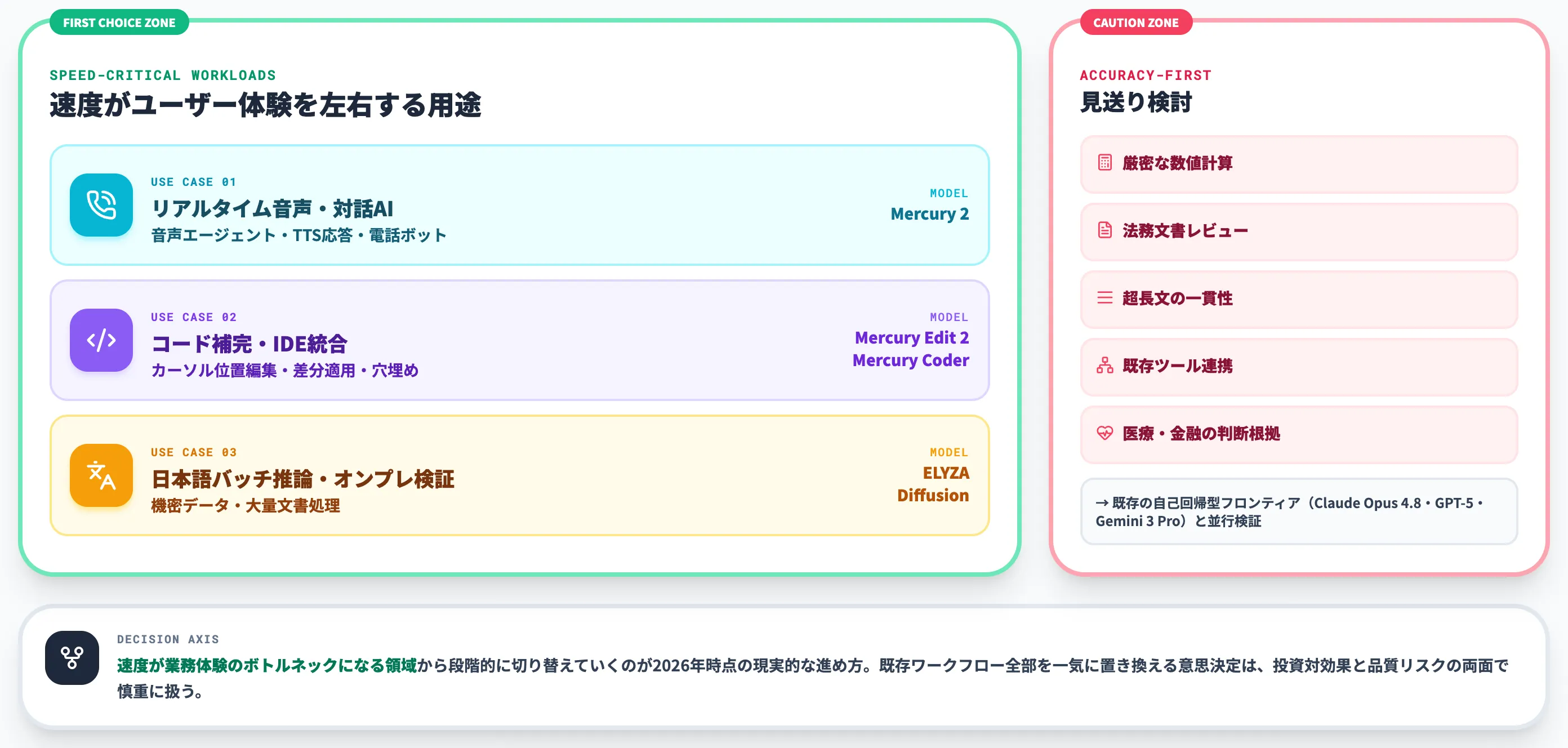Click the SPEED-CRITICAL WORKLOADS label
Screen dimensions: 1568x748
pyautogui.click(x=163, y=75)
